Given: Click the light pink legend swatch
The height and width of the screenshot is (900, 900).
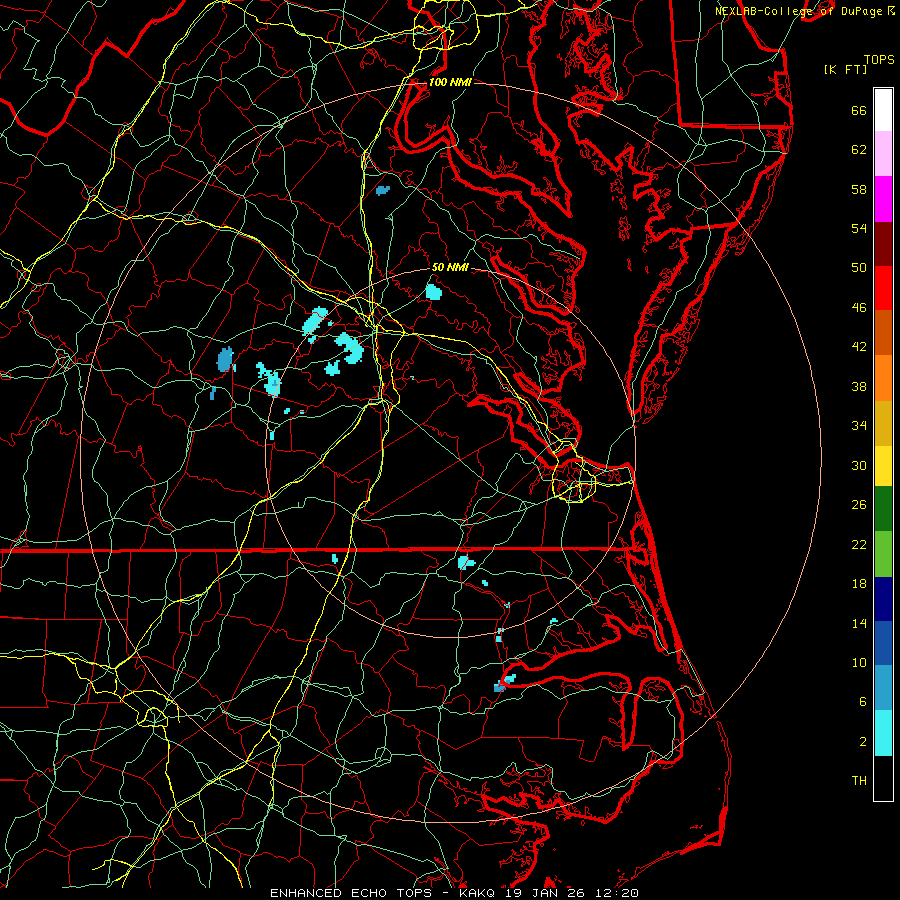Looking at the screenshot, I should pos(883,154).
